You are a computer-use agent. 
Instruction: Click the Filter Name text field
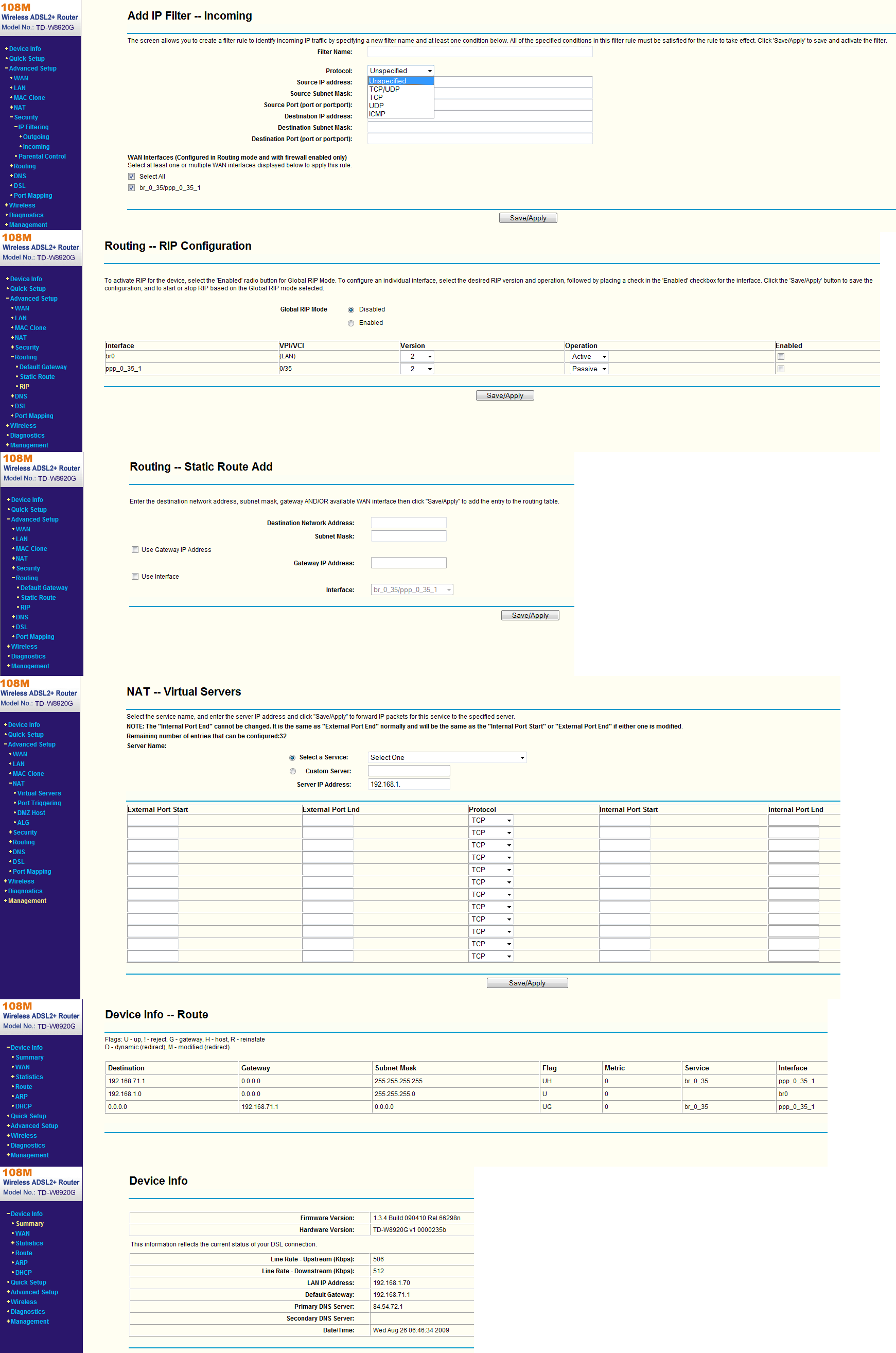480,52
